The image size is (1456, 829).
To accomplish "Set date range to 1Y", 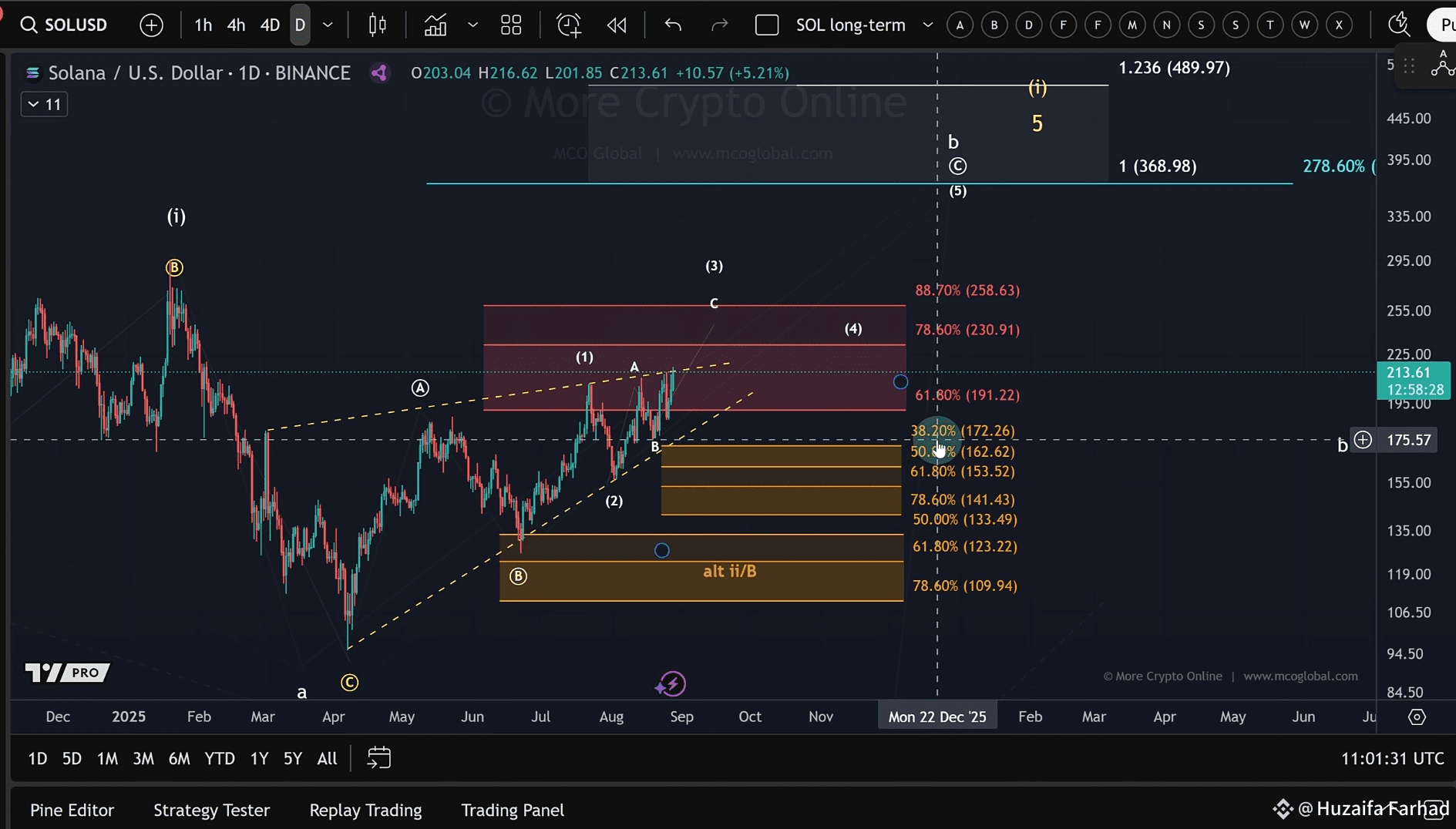I will pyautogui.click(x=259, y=759).
